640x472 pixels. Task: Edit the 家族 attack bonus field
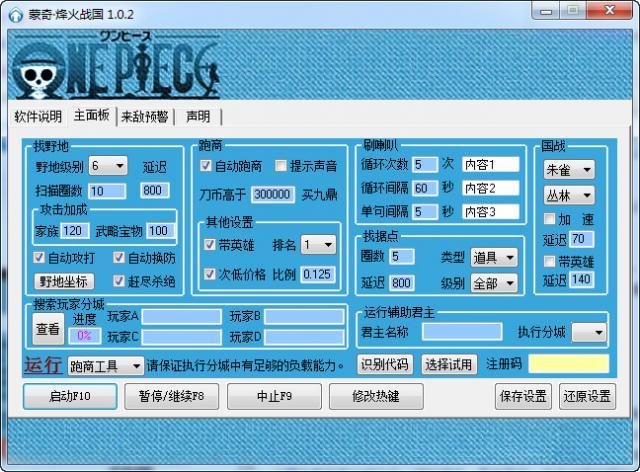pyautogui.click(x=75, y=231)
